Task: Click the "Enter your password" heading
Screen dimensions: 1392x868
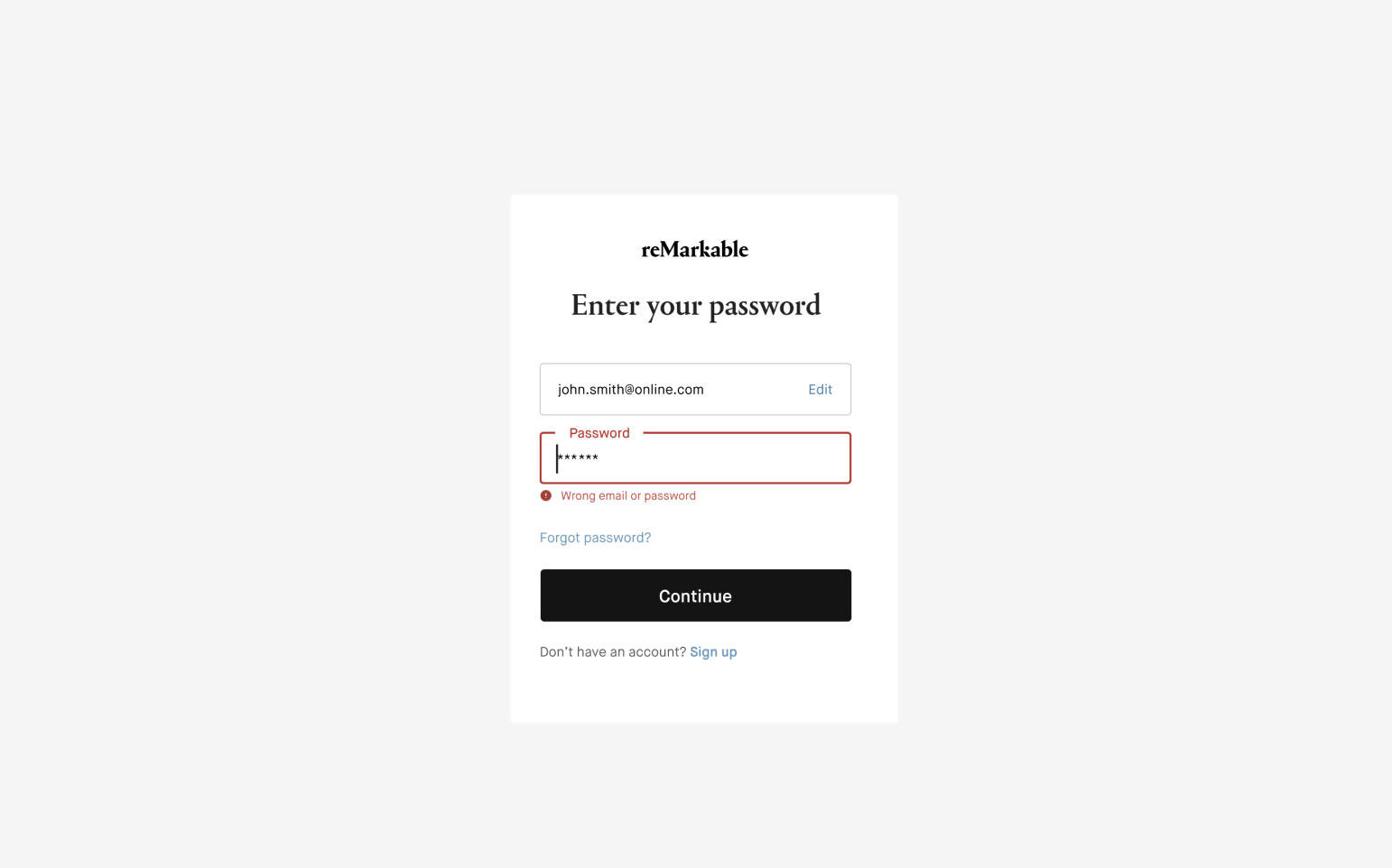Action: pyautogui.click(x=695, y=305)
